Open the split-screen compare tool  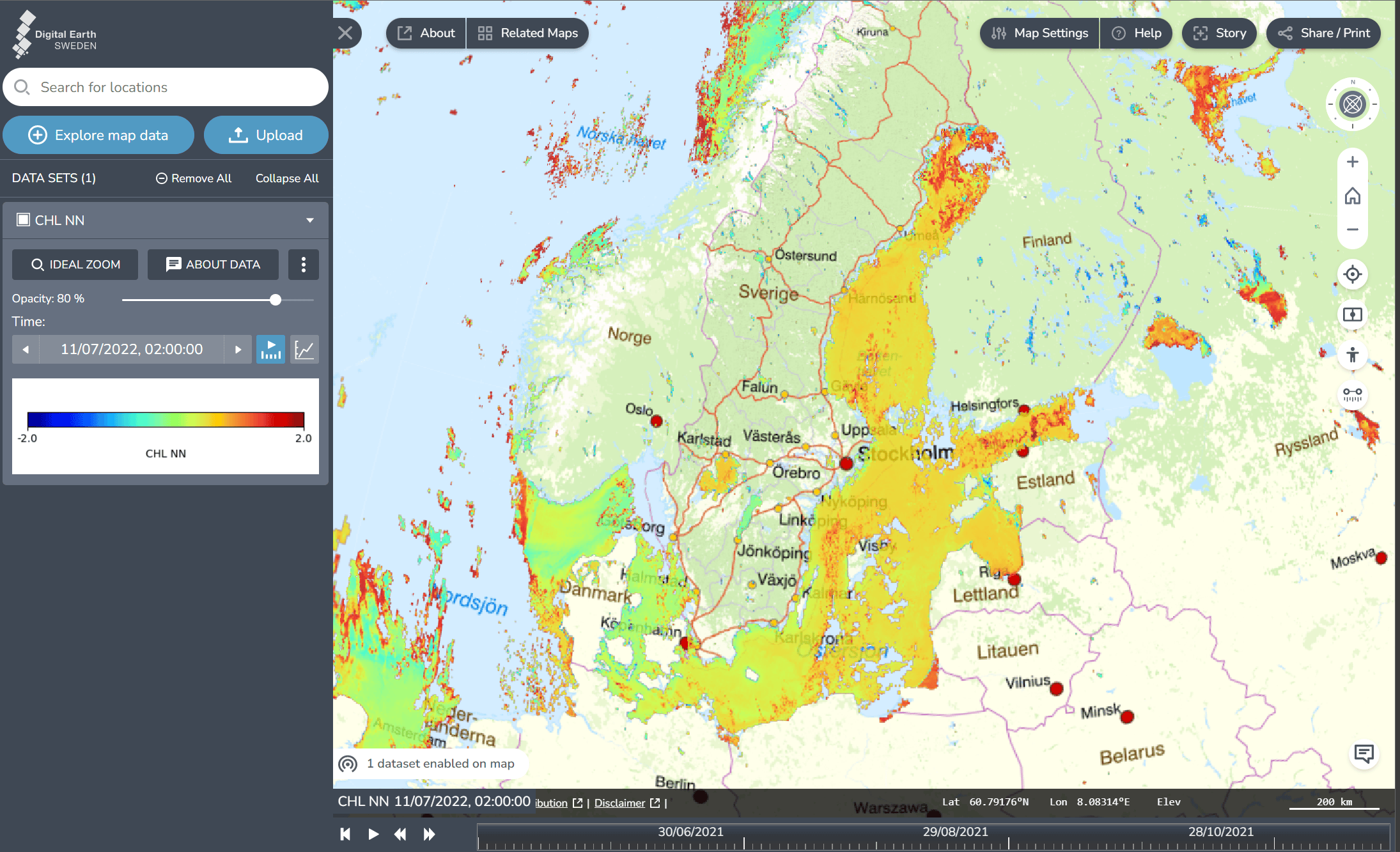pyautogui.click(x=1352, y=314)
